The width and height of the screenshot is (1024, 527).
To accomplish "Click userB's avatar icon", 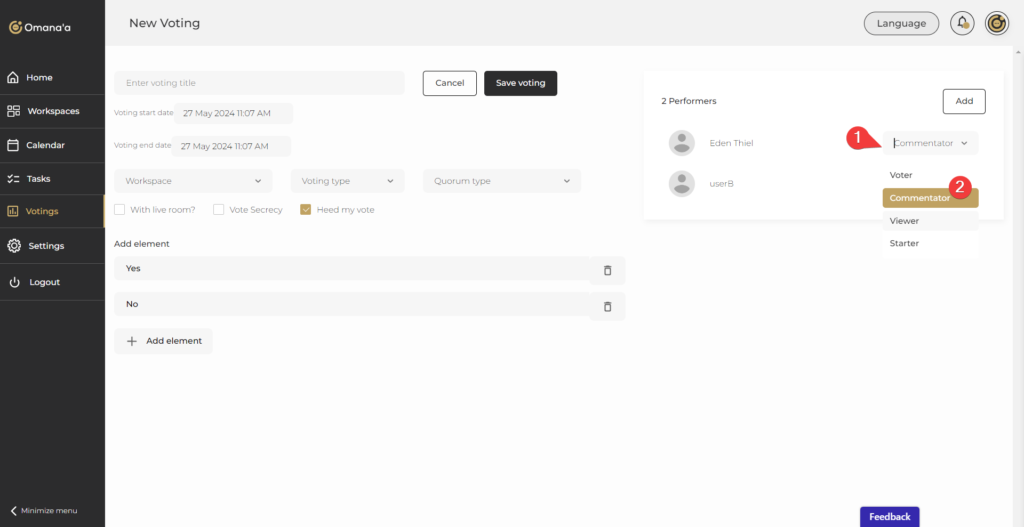I will [681, 184].
